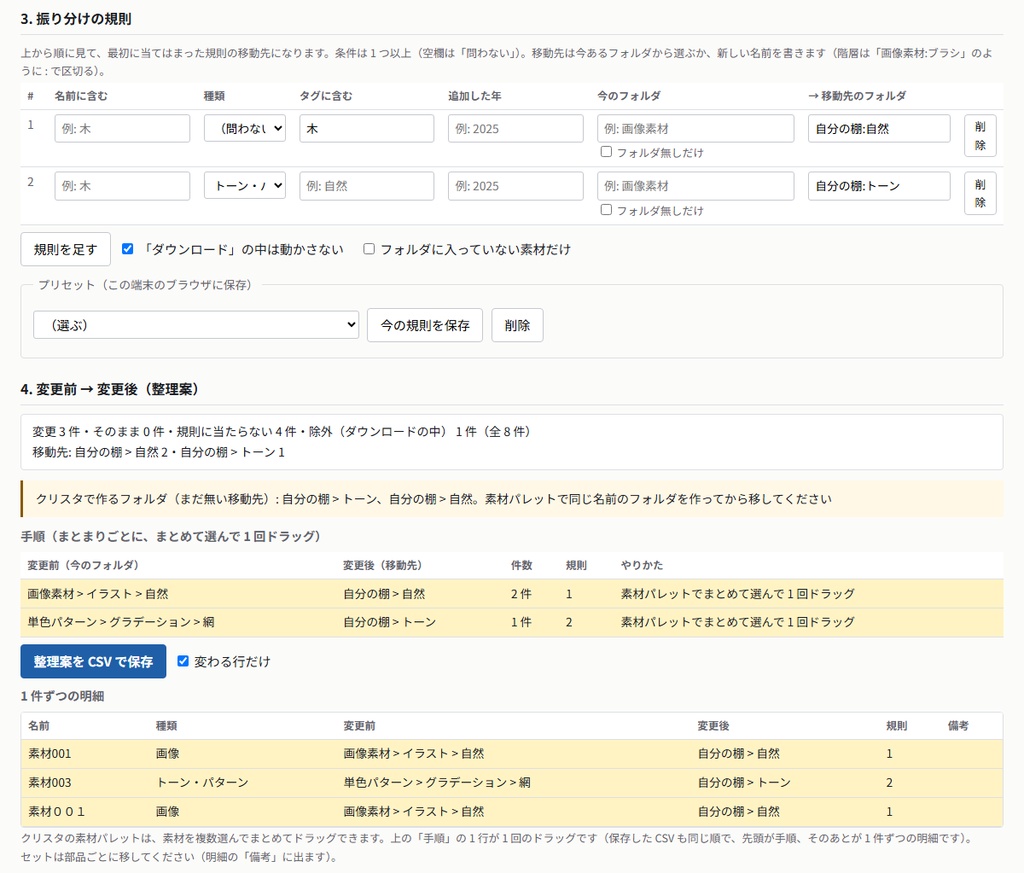Viewport: 1024px width, 873px height.
Task: Click rule 1 今のフォルダ input field
Action: coord(696,129)
